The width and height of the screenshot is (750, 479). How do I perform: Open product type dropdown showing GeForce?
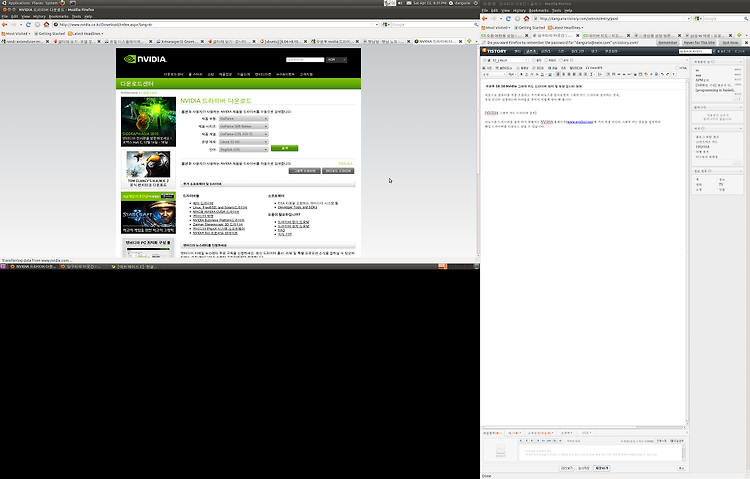pos(243,119)
